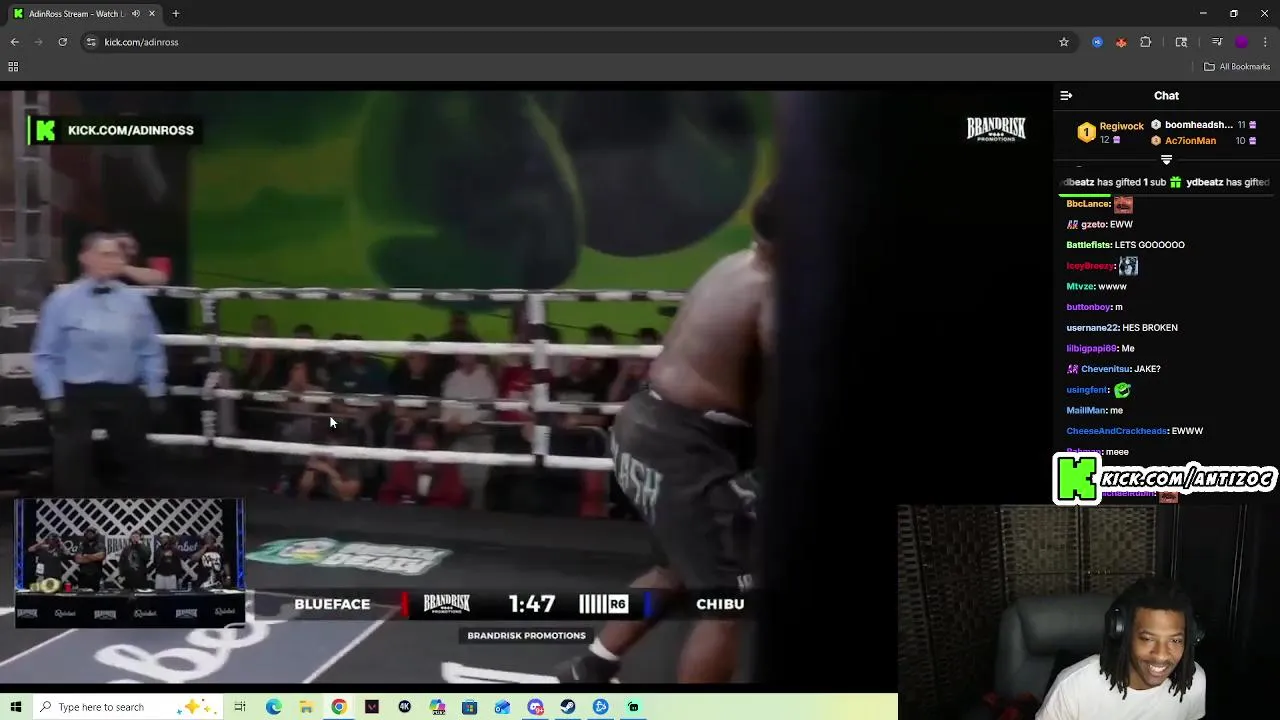Click the gzeto username in chat
The height and width of the screenshot is (720, 1280).
(1091, 225)
